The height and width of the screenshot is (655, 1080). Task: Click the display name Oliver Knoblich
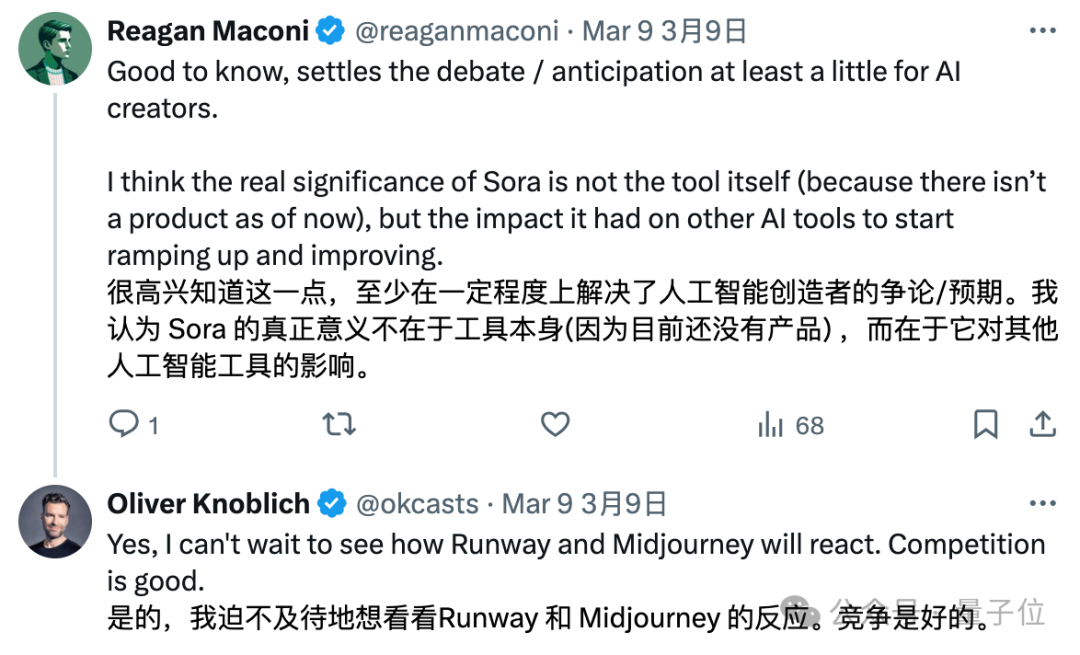tap(207, 503)
